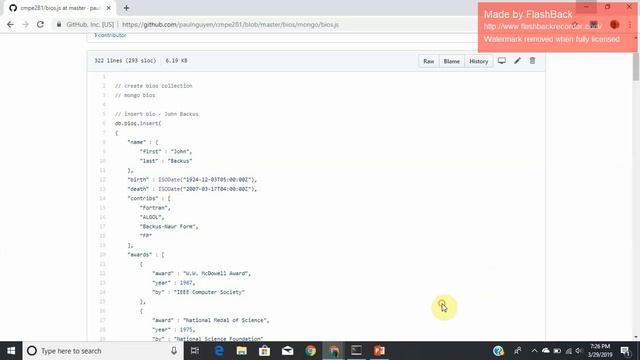Screen dimensions: 640x360
Task: Click the // create bios collection comment
Action: click(x=153, y=86)
